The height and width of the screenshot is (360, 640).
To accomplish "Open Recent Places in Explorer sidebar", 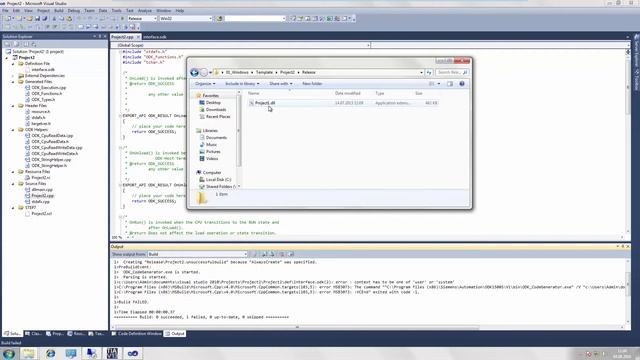I will pos(218,116).
